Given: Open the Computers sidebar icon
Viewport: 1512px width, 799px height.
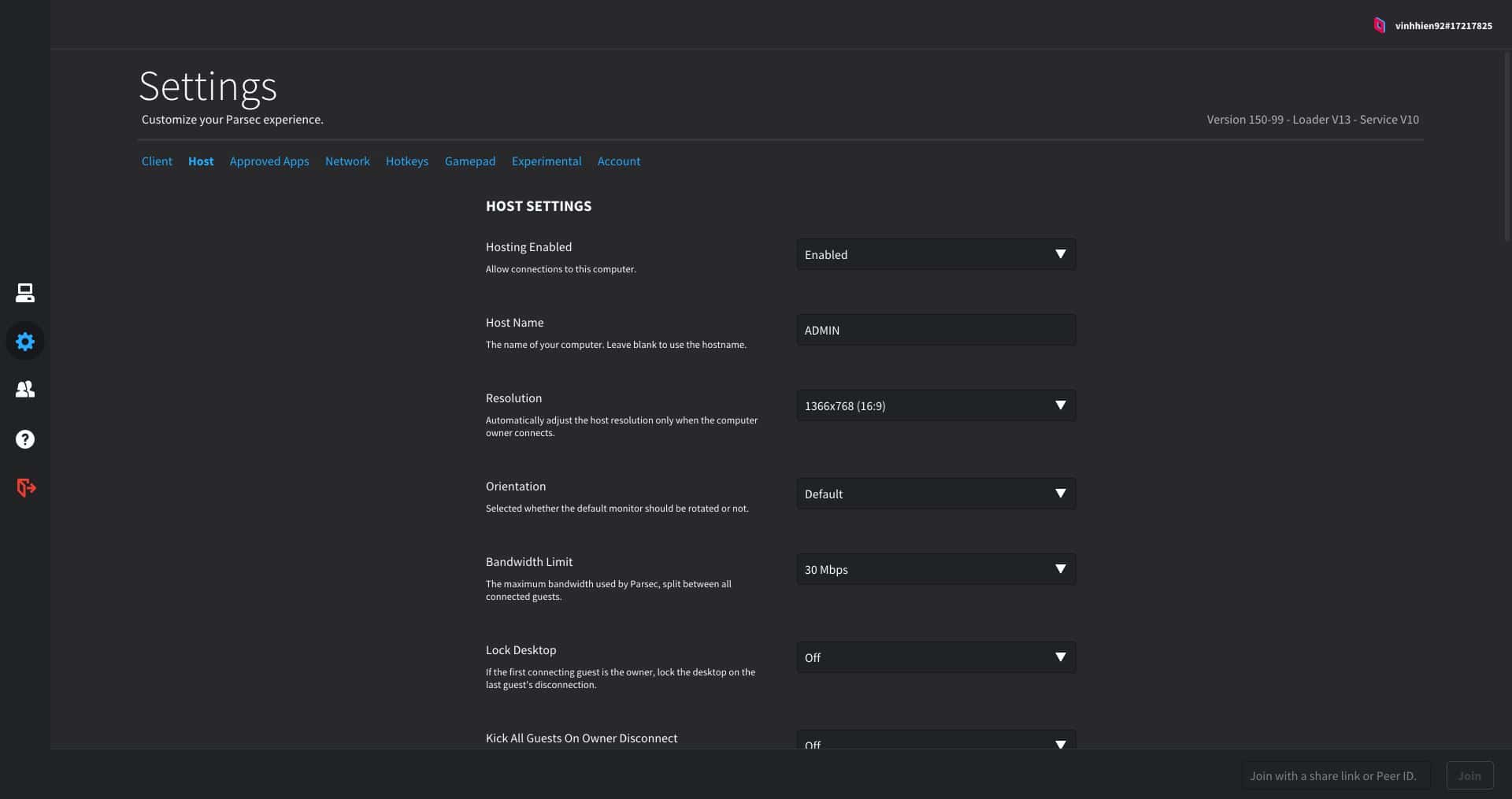Looking at the screenshot, I should 25,293.
